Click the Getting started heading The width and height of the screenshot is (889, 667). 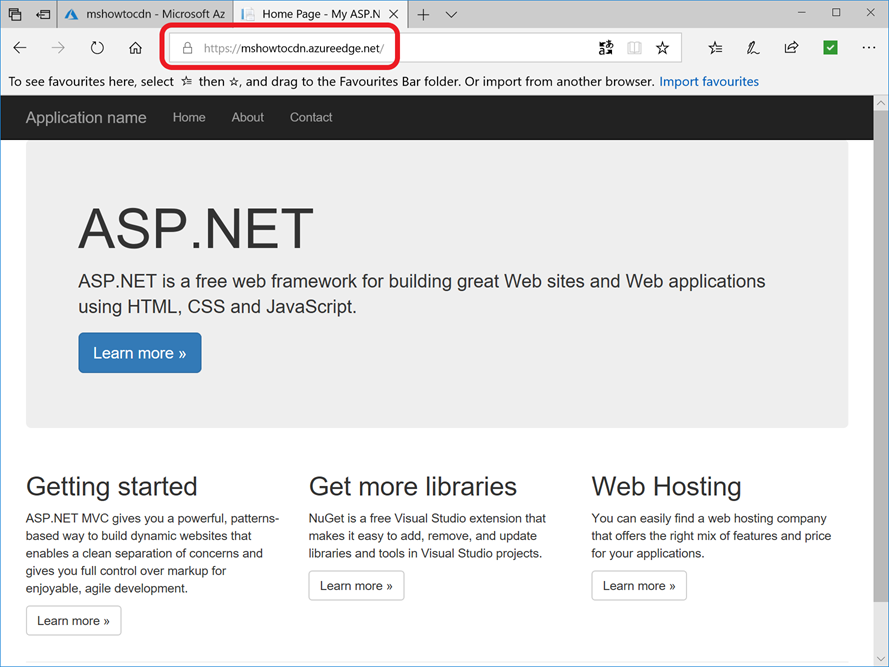click(x=112, y=487)
